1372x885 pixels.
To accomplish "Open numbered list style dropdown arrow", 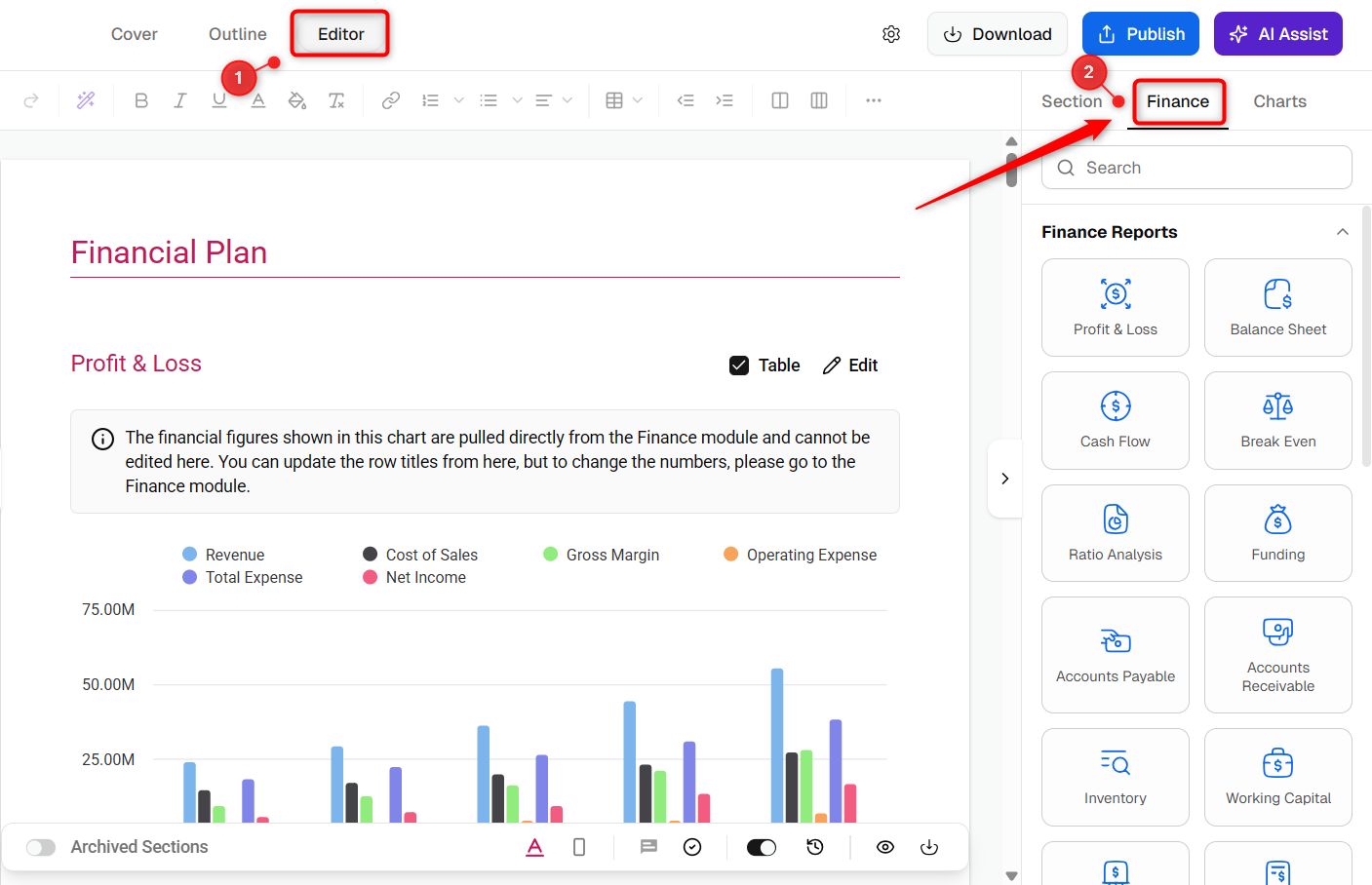I will coord(458,100).
